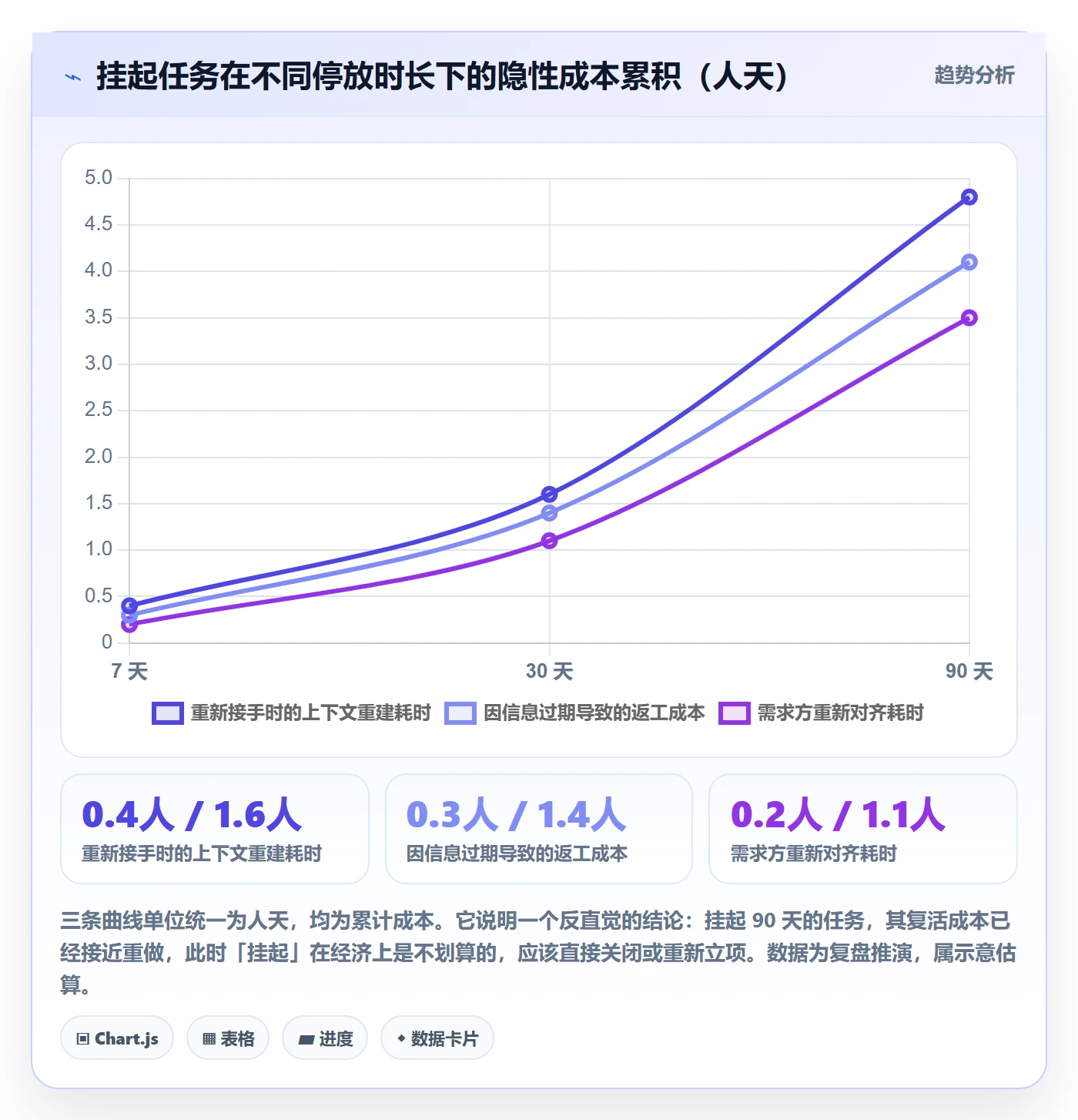Click the dark blue data point at 30 天
Image resolution: width=1078 pixels, height=1120 pixels.
(549, 495)
